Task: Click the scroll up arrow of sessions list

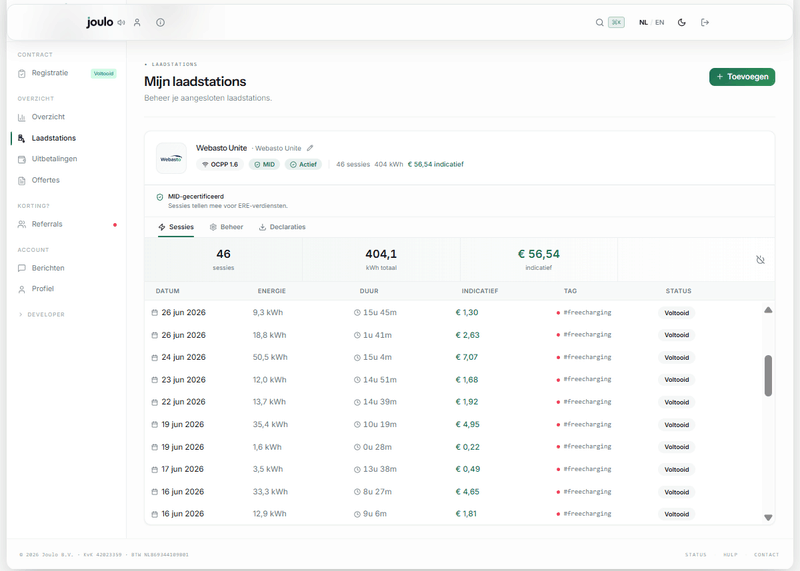Action: coord(768,310)
